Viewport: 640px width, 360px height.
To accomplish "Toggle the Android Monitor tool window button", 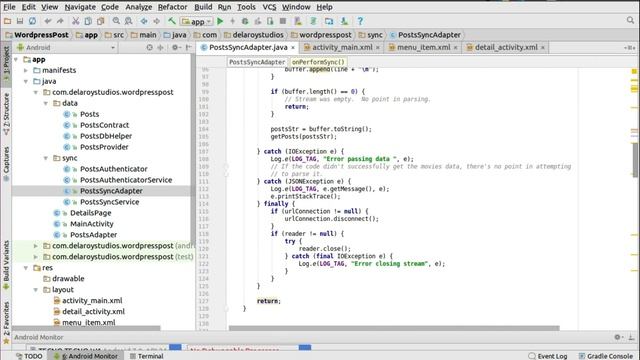I will pyautogui.click(x=86, y=356).
